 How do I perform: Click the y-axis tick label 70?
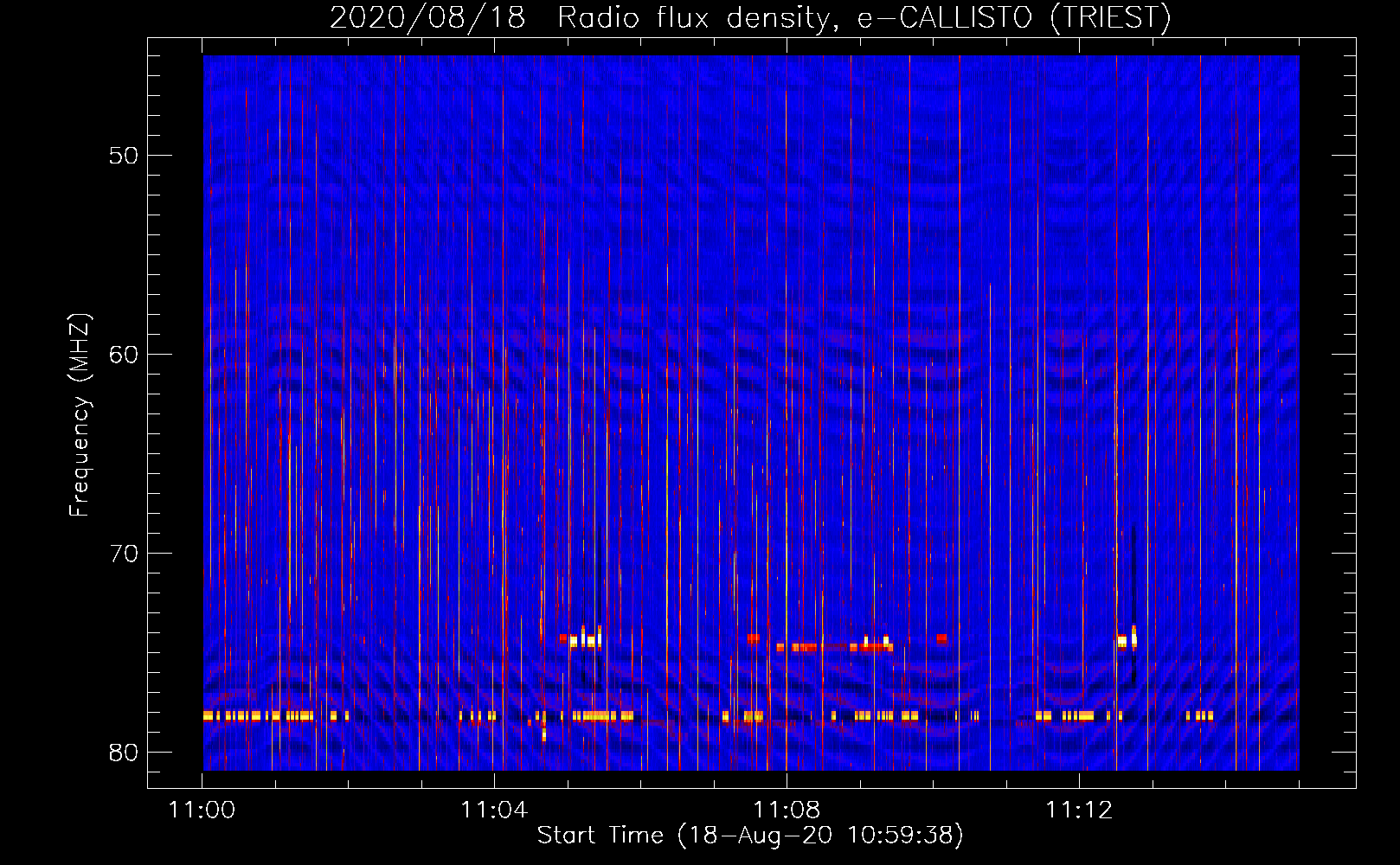(125, 554)
